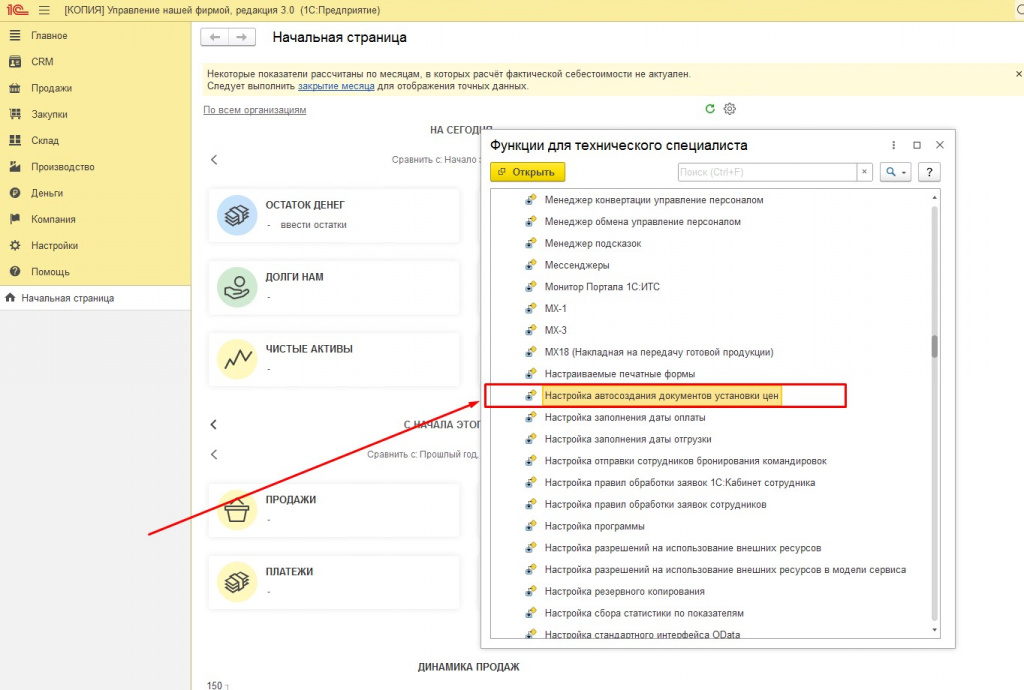Select Мессенджеры item
Screen dimensions: 1024x690
577,265
